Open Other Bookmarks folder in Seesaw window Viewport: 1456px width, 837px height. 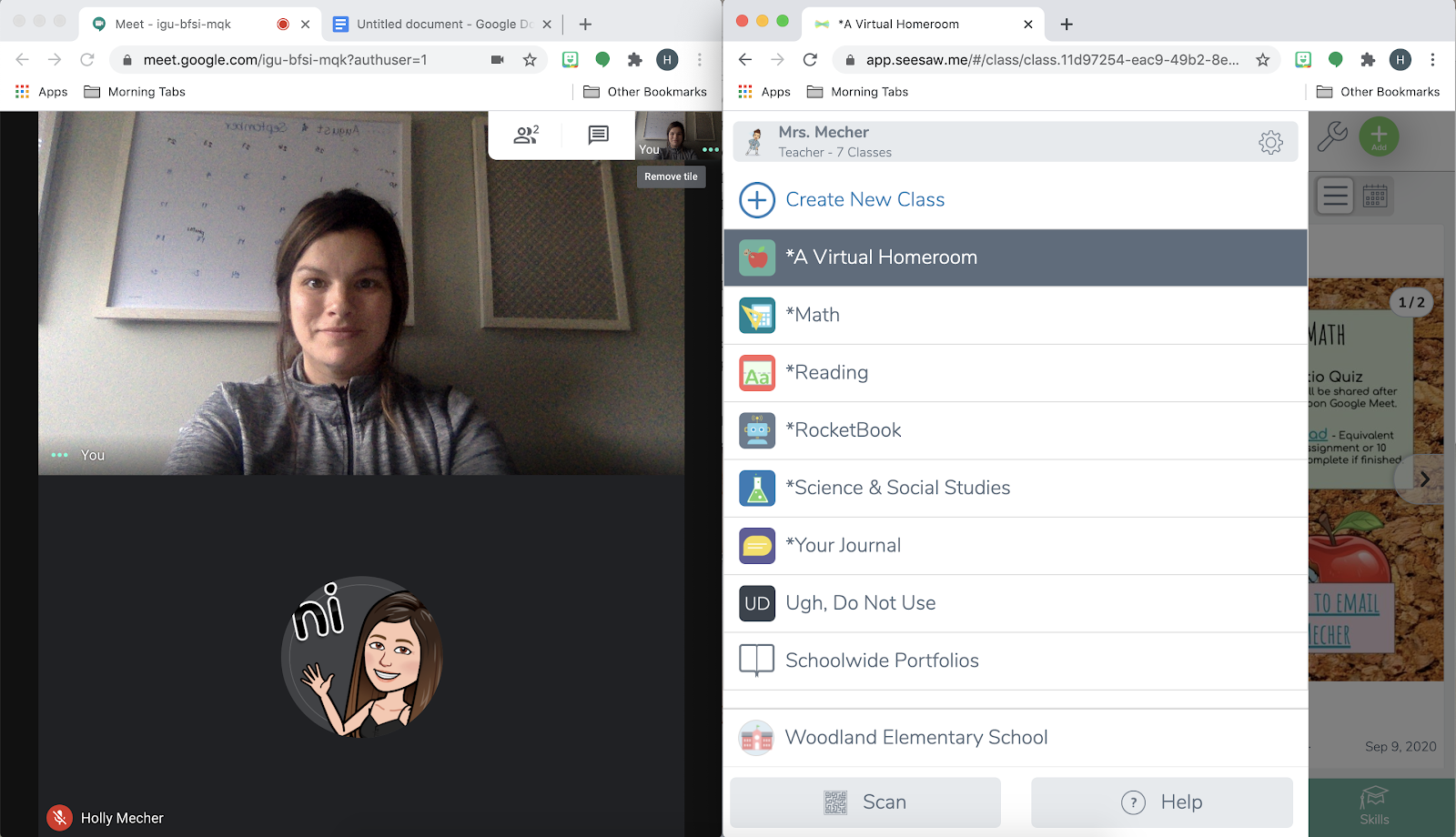pyautogui.click(x=1379, y=92)
